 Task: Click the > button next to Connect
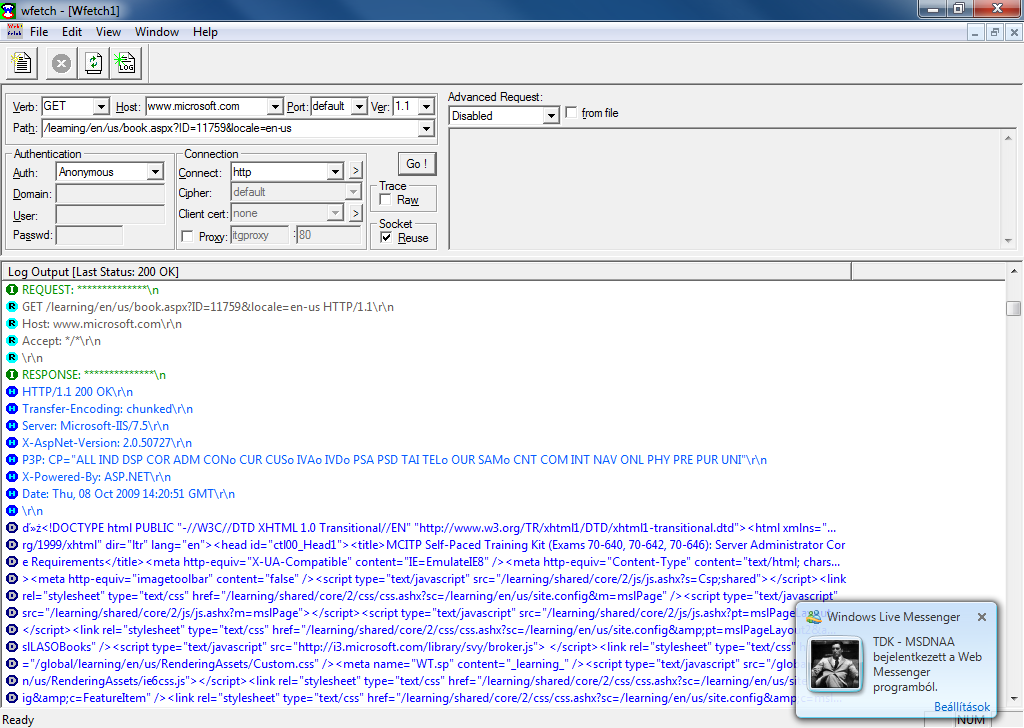pos(355,171)
